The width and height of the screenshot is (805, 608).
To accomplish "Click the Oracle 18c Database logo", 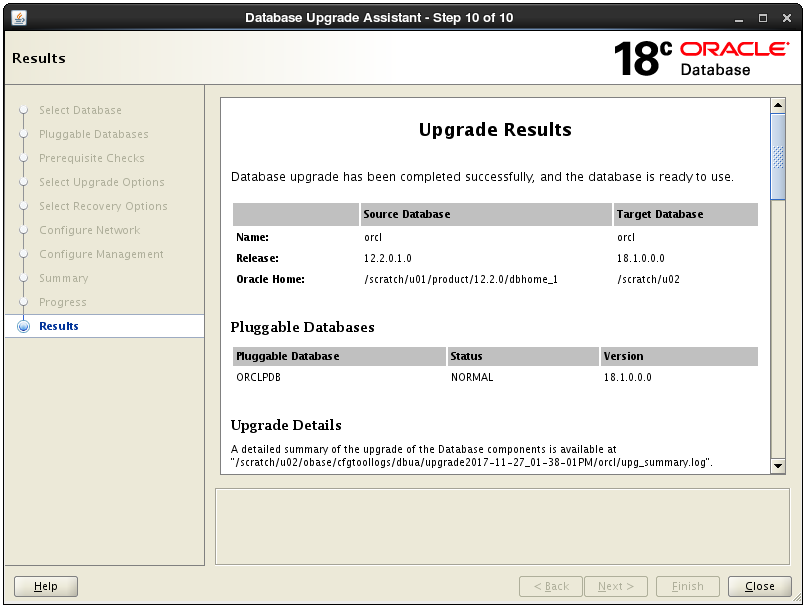I will tap(701, 59).
